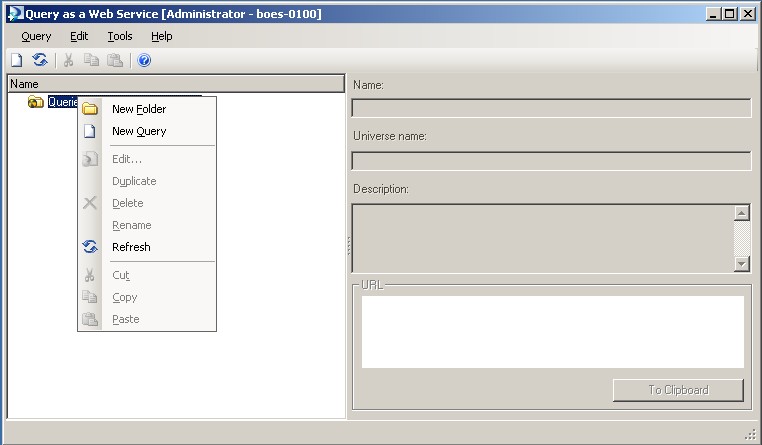Viewport: 762px width, 445px height.
Task: Click the New query toolbar icon
Action: [x=17, y=60]
